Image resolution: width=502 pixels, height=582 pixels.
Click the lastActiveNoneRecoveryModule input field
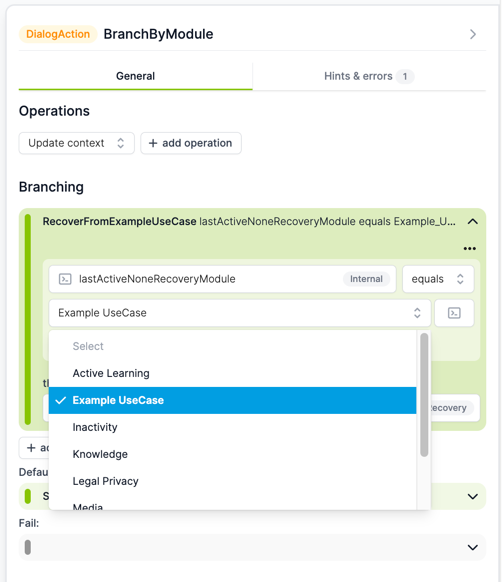pyautogui.click(x=222, y=279)
